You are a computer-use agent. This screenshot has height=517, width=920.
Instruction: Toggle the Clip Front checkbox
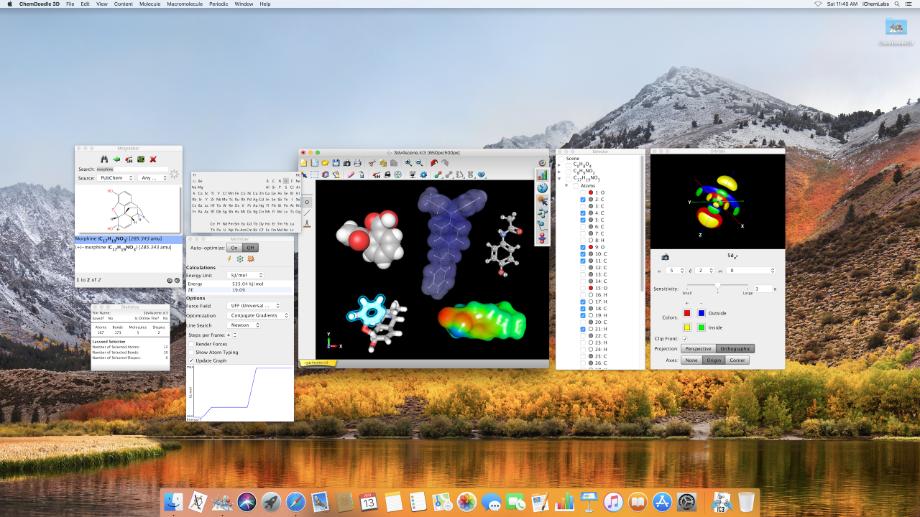[x=685, y=339]
